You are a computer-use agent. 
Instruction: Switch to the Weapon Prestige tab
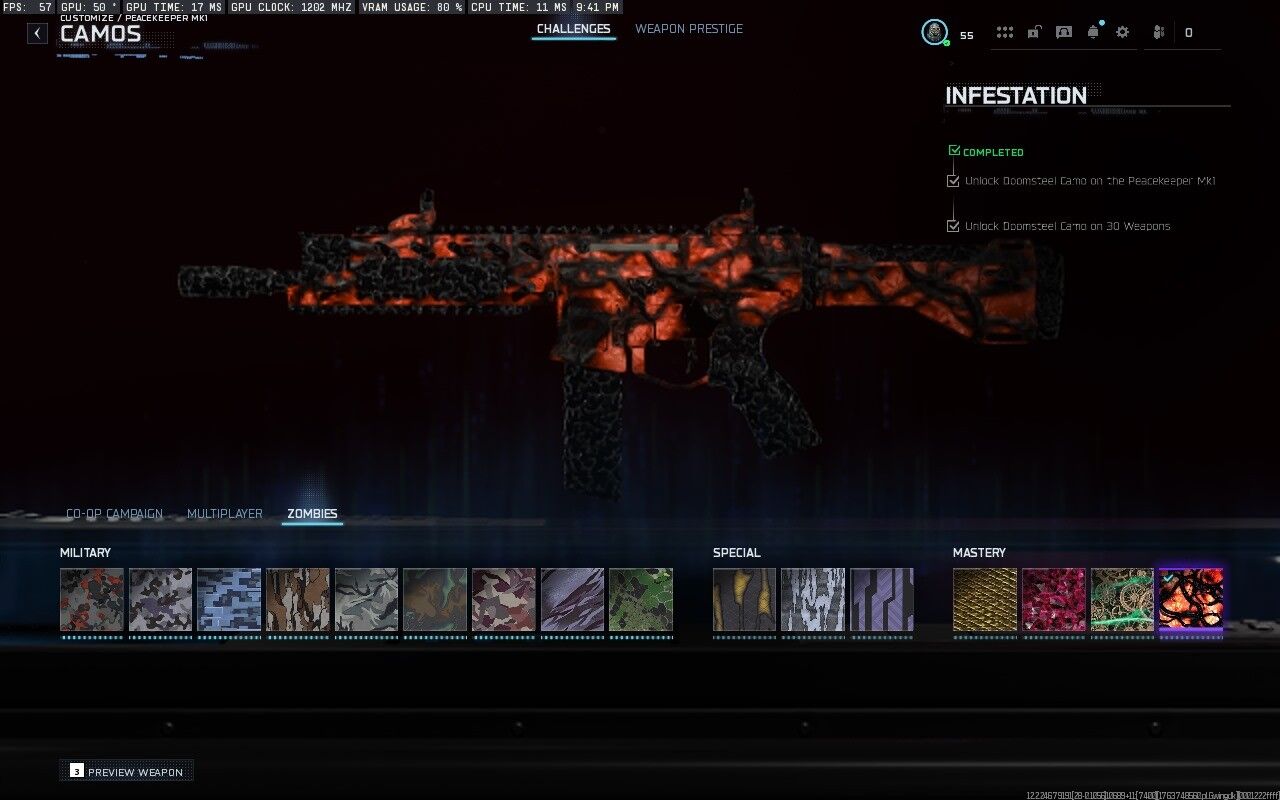(x=689, y=29)
